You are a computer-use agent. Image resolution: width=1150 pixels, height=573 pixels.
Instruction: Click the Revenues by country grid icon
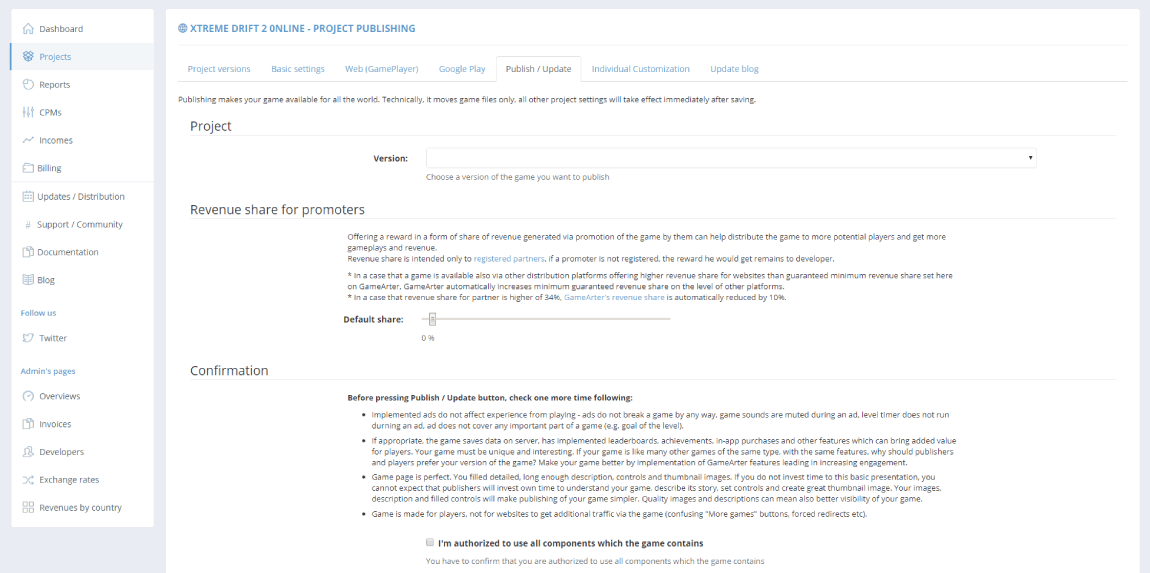[x=29, y=508]
